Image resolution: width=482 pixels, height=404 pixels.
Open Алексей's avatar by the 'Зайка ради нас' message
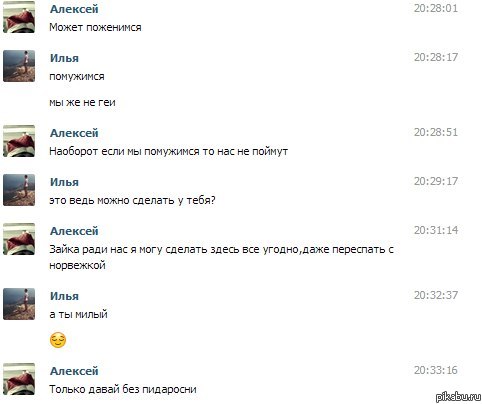[x=19, y=239]
